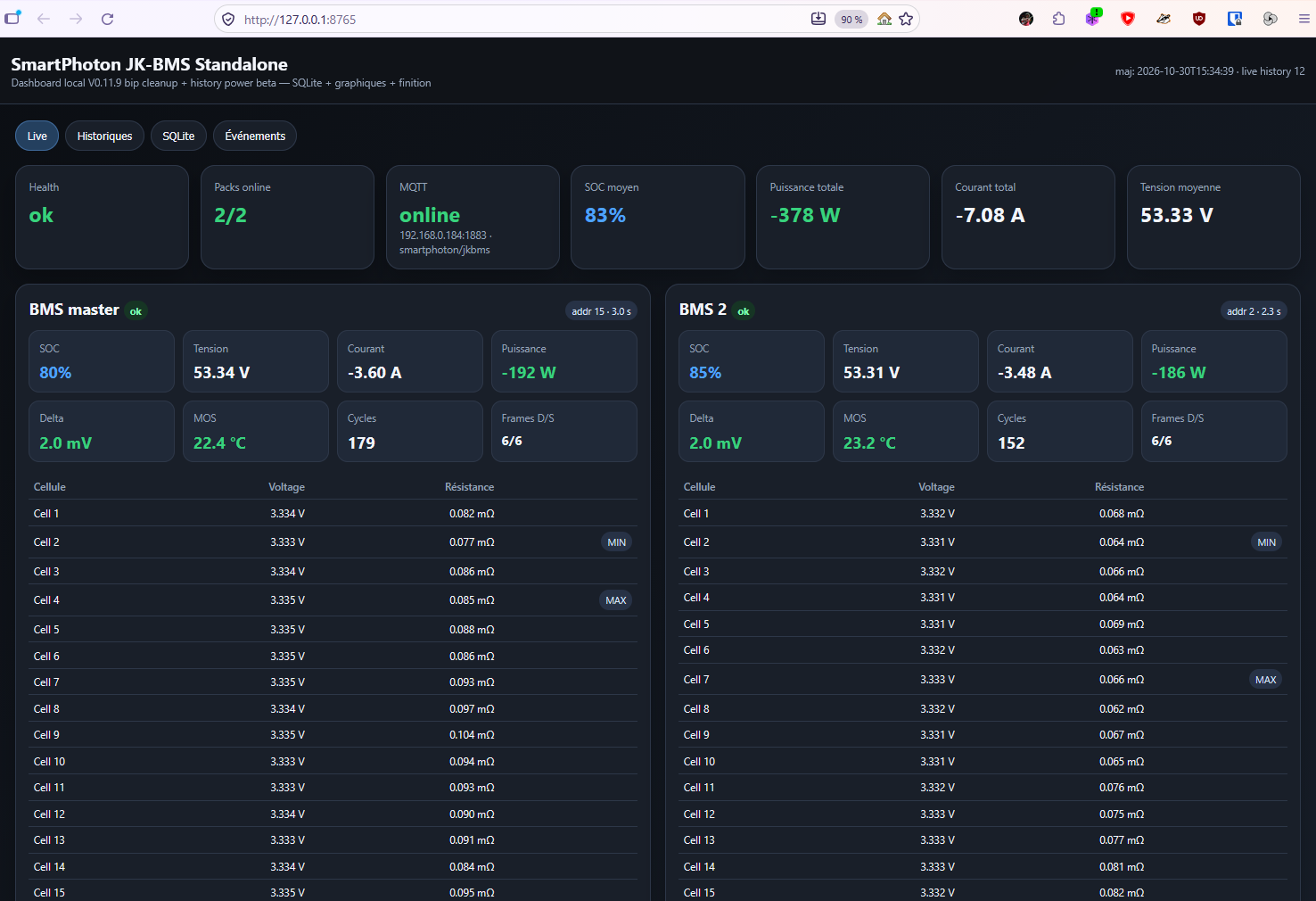Click the MAX badge on BMS master Cell 4
The image size is (1316, 901).
click(x=616, y=600)
